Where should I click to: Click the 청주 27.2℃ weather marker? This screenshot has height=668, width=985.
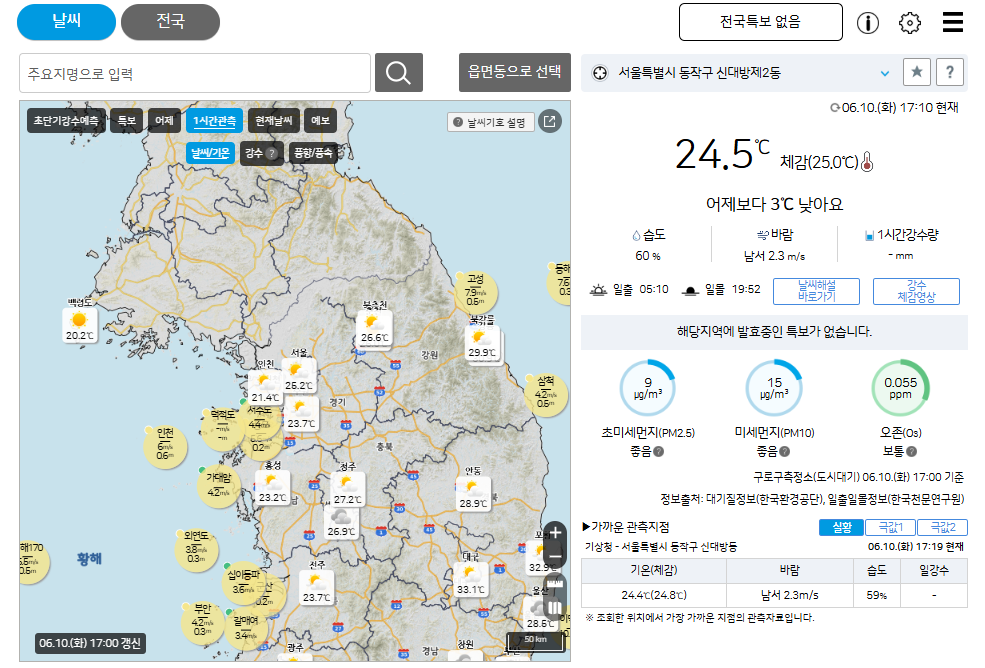coord(347,490)
